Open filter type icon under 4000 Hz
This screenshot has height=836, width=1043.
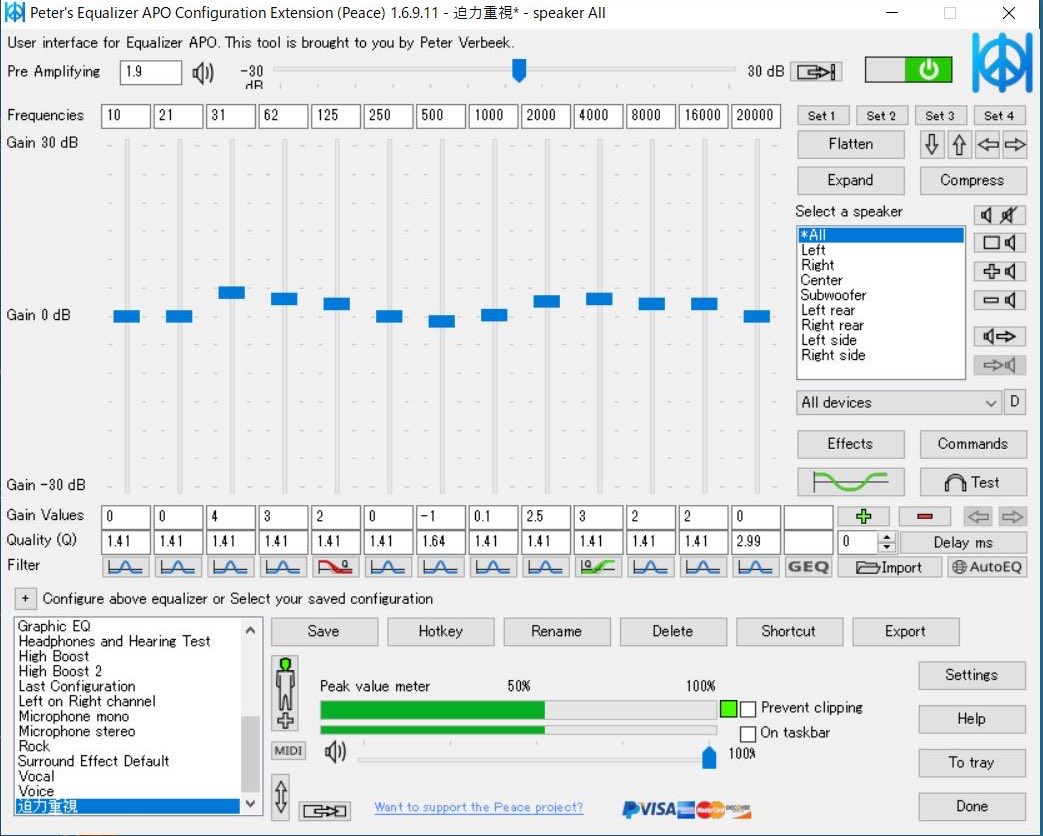coord(597,567)
